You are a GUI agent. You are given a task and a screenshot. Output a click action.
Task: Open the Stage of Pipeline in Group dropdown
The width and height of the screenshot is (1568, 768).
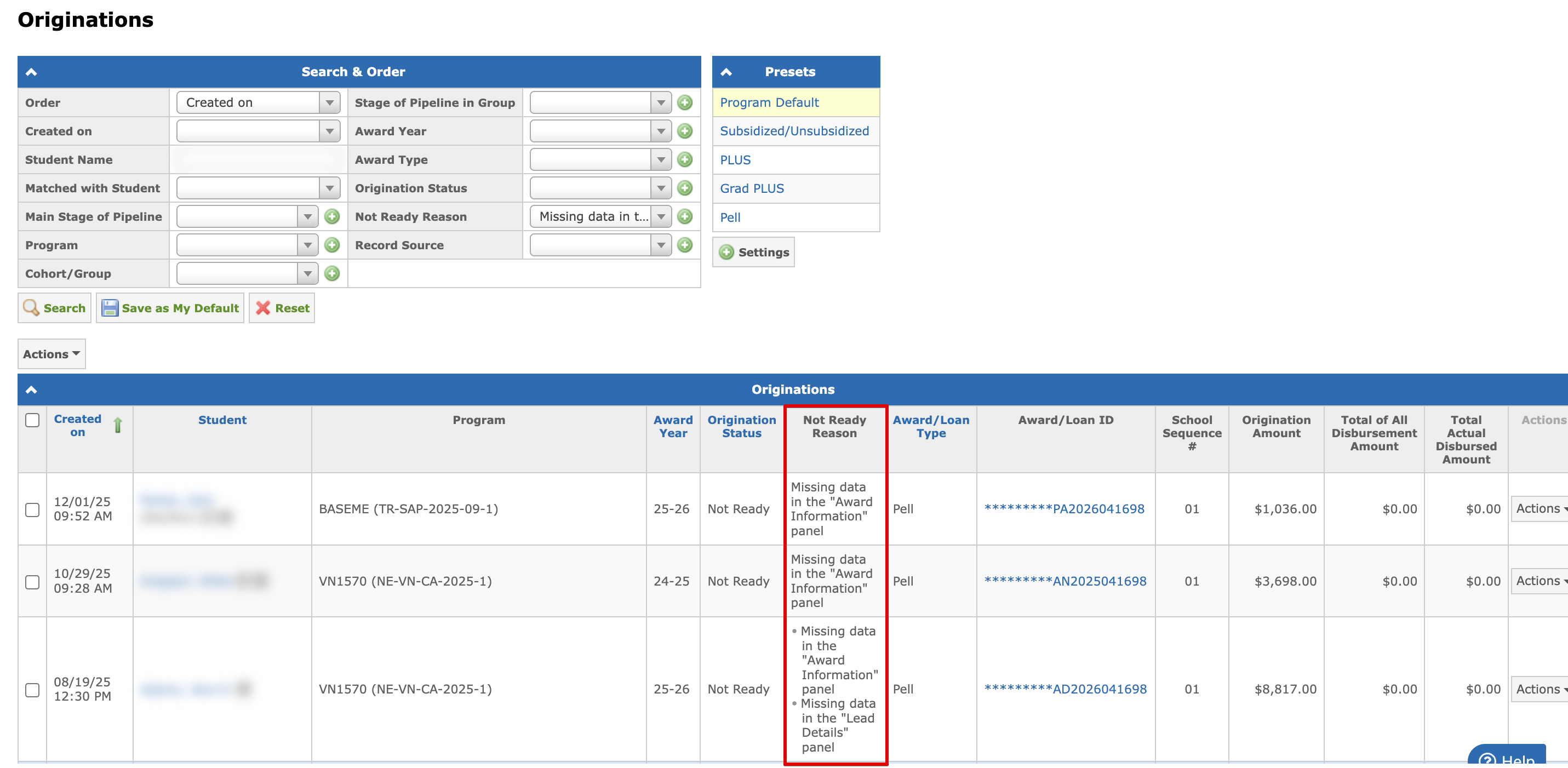pyautogui.click(x=601, y=102)
